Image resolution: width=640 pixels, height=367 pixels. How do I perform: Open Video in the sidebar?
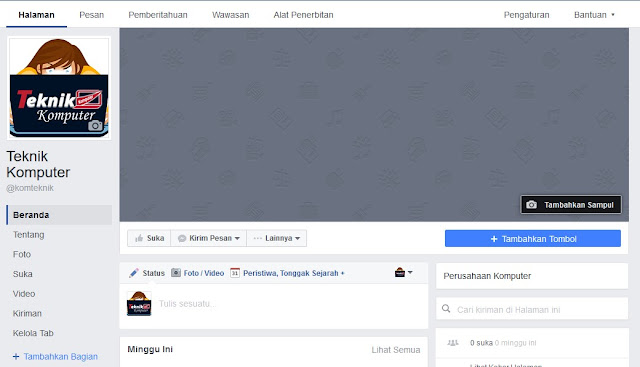point(24,294)
